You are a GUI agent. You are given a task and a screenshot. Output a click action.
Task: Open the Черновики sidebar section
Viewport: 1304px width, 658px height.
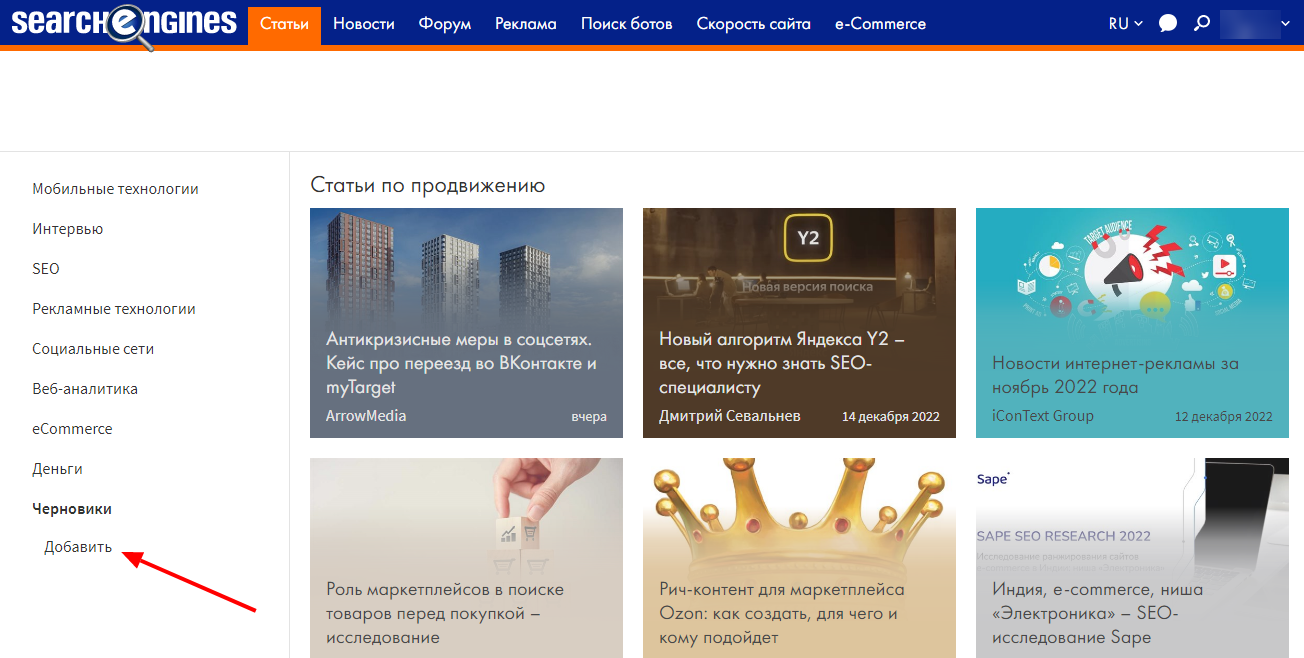(72, 509)
